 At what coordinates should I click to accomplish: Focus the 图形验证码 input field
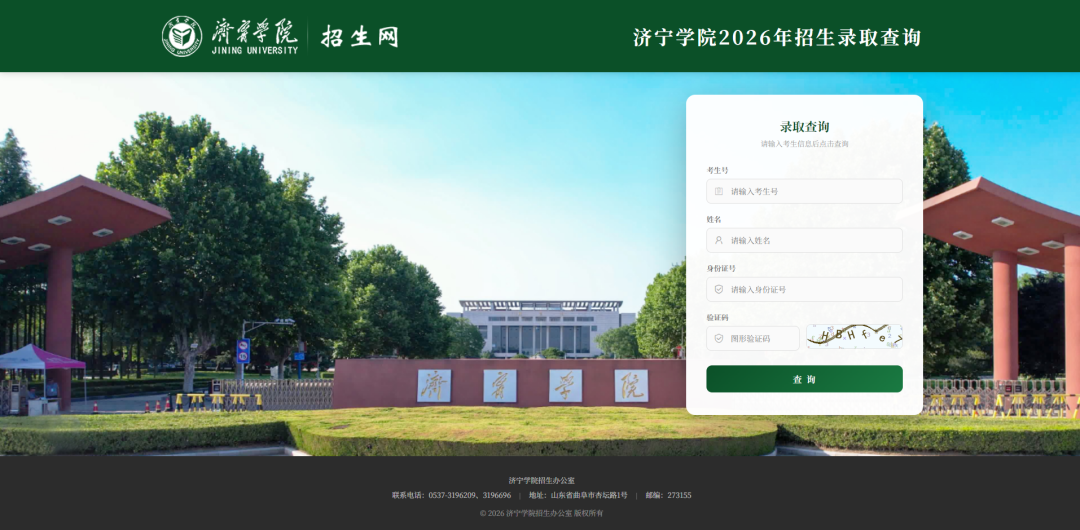(x=753, y=338)
